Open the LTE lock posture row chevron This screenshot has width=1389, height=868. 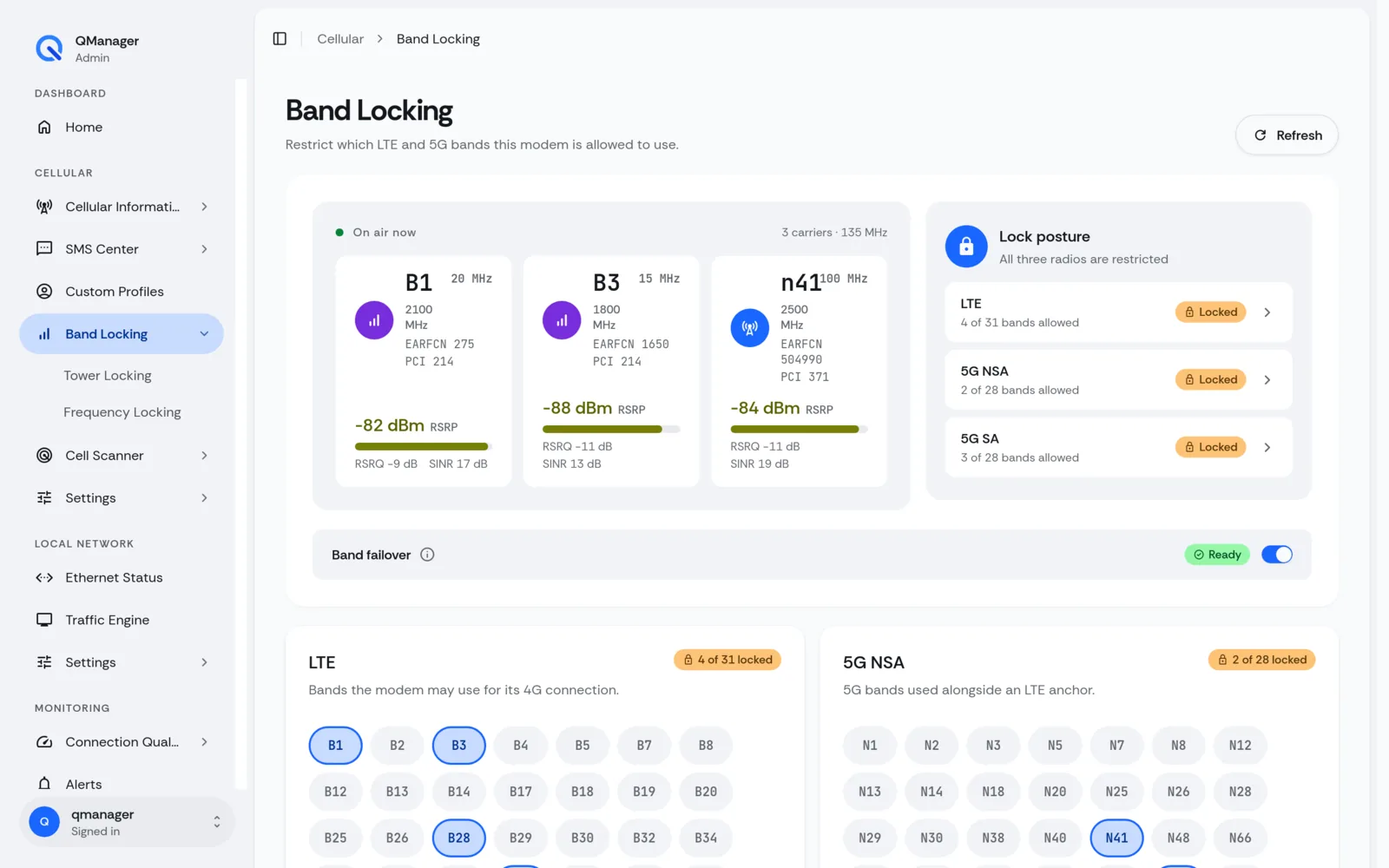point(1267,312)
